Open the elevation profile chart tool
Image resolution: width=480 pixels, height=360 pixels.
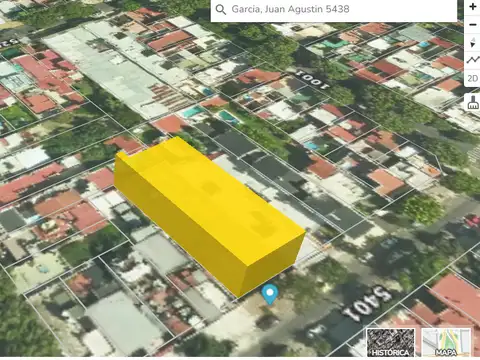click(x=472, y=60)
